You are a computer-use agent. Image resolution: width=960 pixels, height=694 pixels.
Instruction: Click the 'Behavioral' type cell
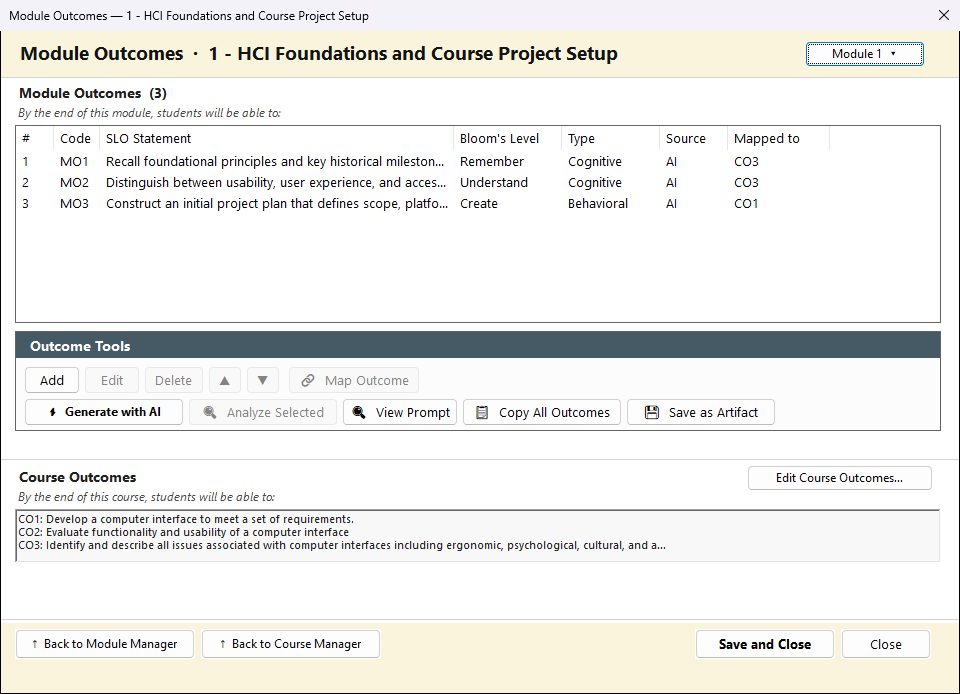[x=598, y=203]
